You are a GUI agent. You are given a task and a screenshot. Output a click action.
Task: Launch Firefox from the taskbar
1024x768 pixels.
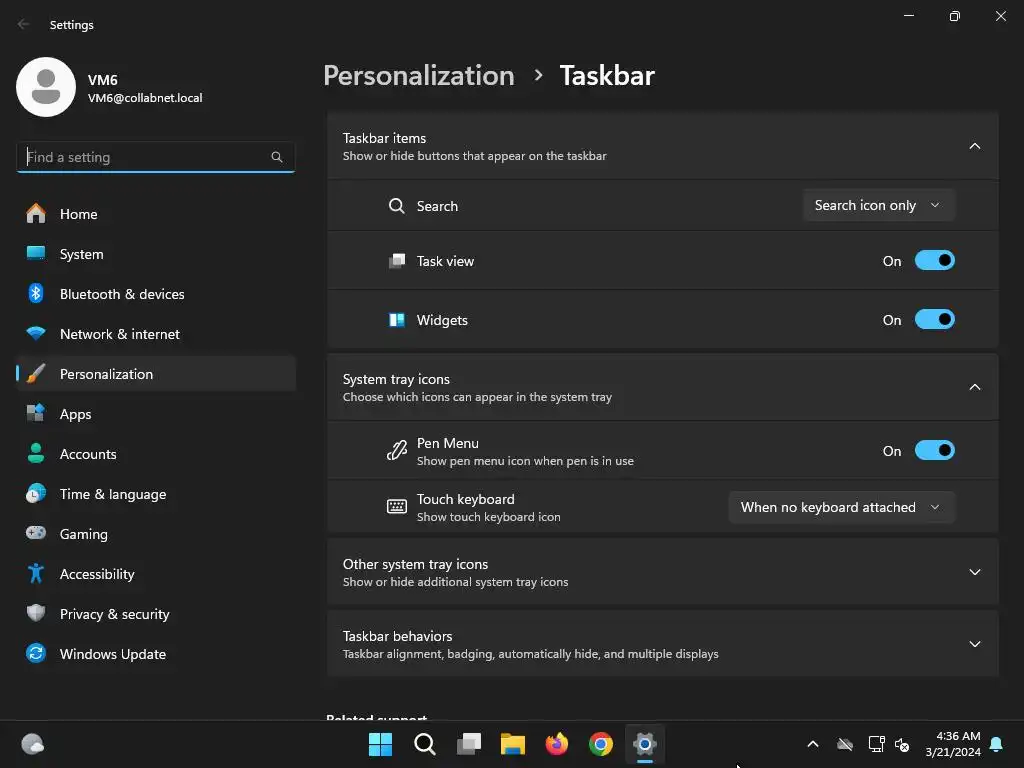[x=556, y=744]
